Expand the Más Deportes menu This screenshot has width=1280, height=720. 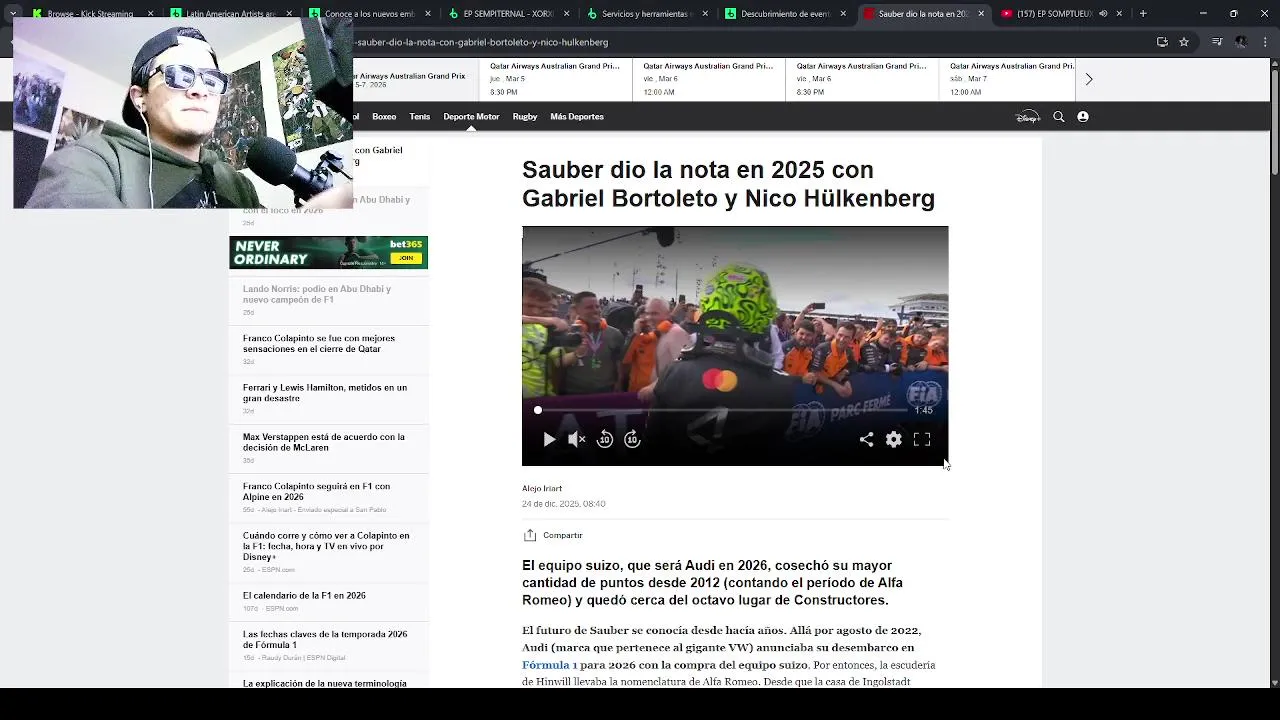(x=577, y=117)
